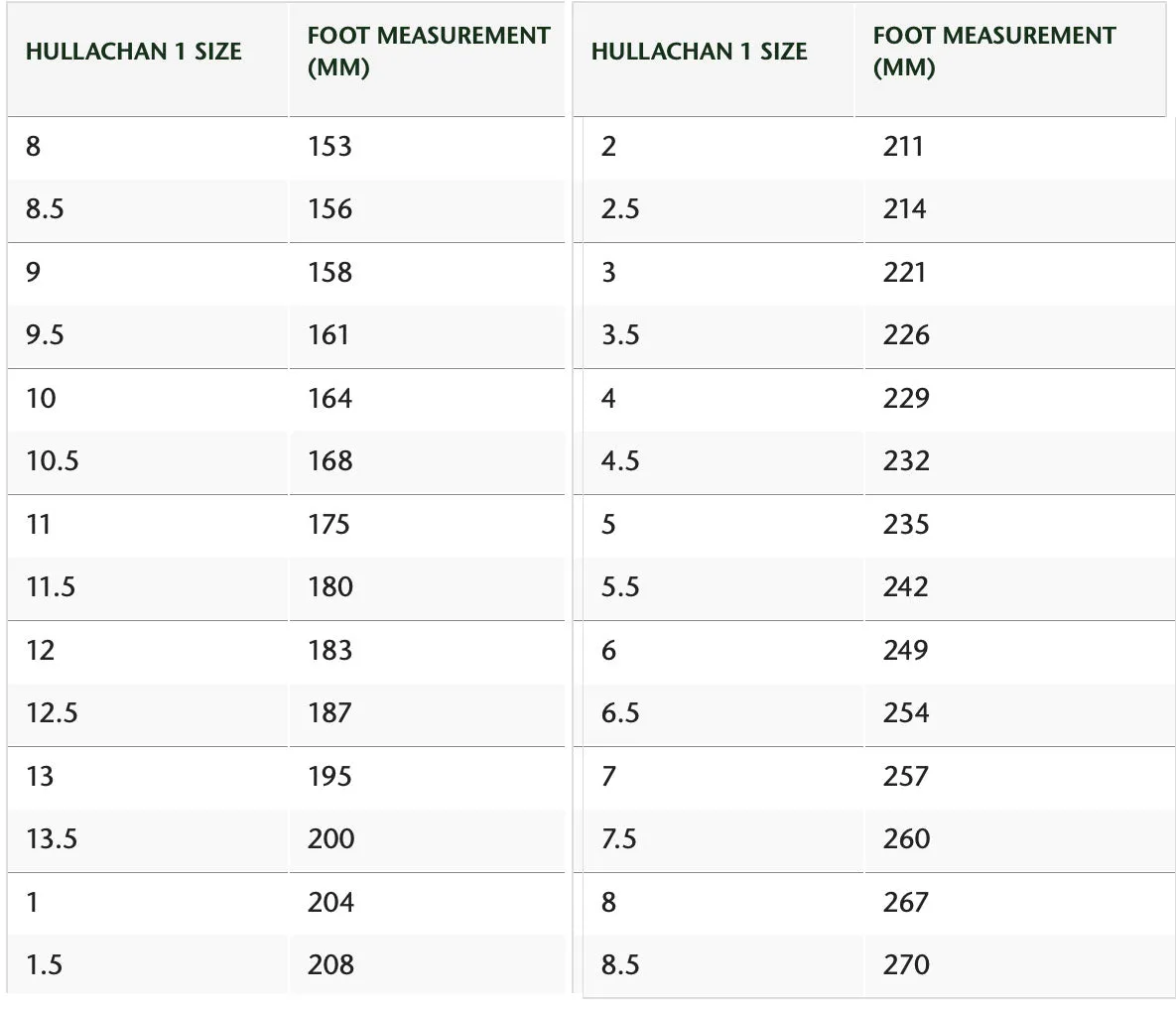The image size is (1176, 1009).
Task: Click the right FOOT MEASUREMENT (MM) header
Action: [x=994, y=51]
